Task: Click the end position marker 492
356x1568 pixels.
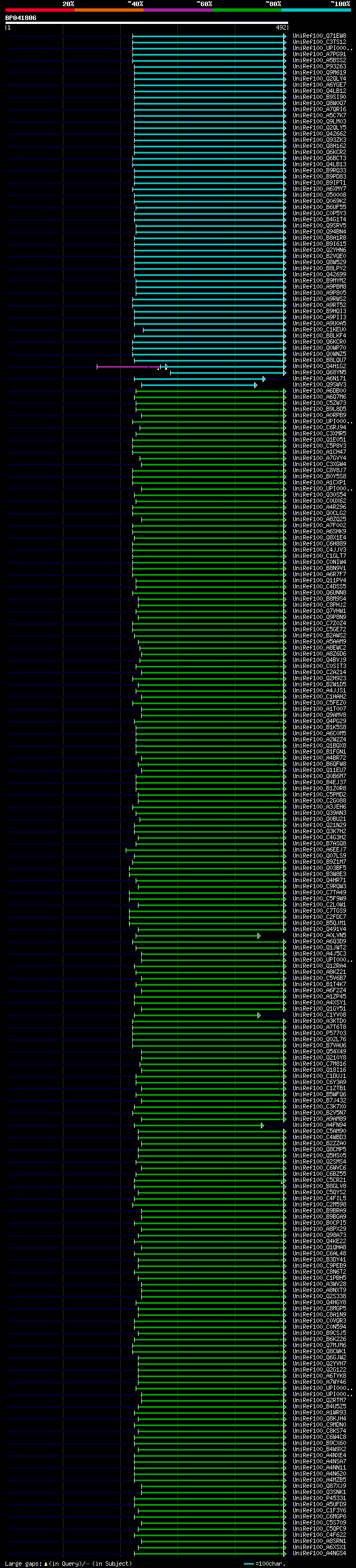Action: pyautogui.click(x=281, y=27)
